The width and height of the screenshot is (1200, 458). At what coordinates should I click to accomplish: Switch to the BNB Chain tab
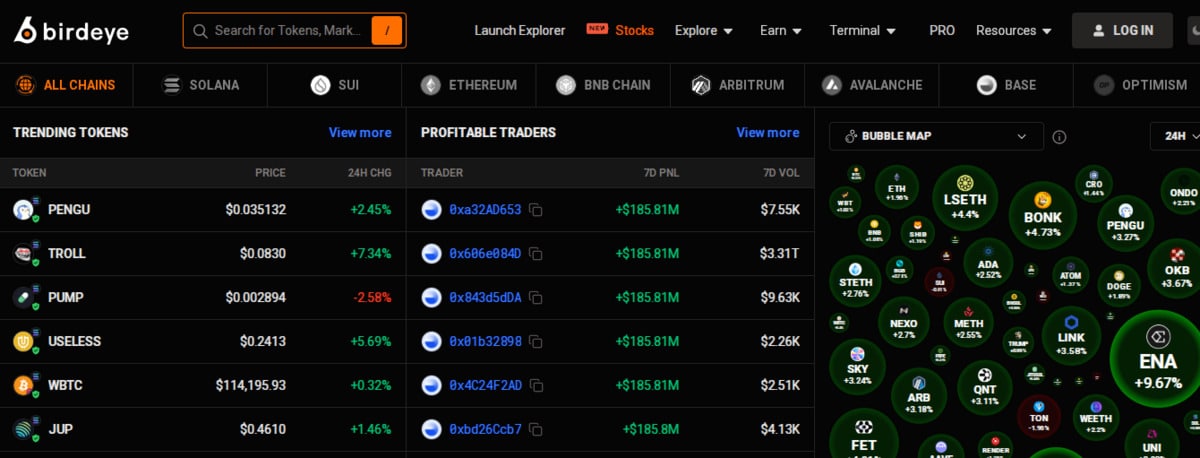coord(603,85)
